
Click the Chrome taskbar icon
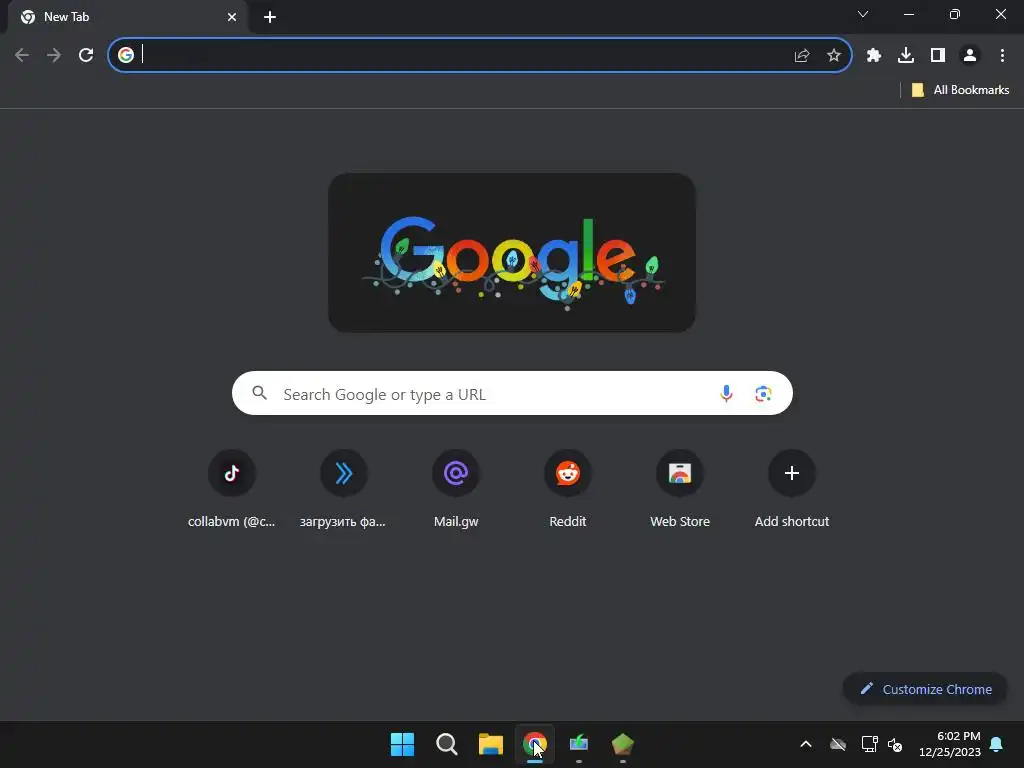pyautogui.click(x=535, y=744)
